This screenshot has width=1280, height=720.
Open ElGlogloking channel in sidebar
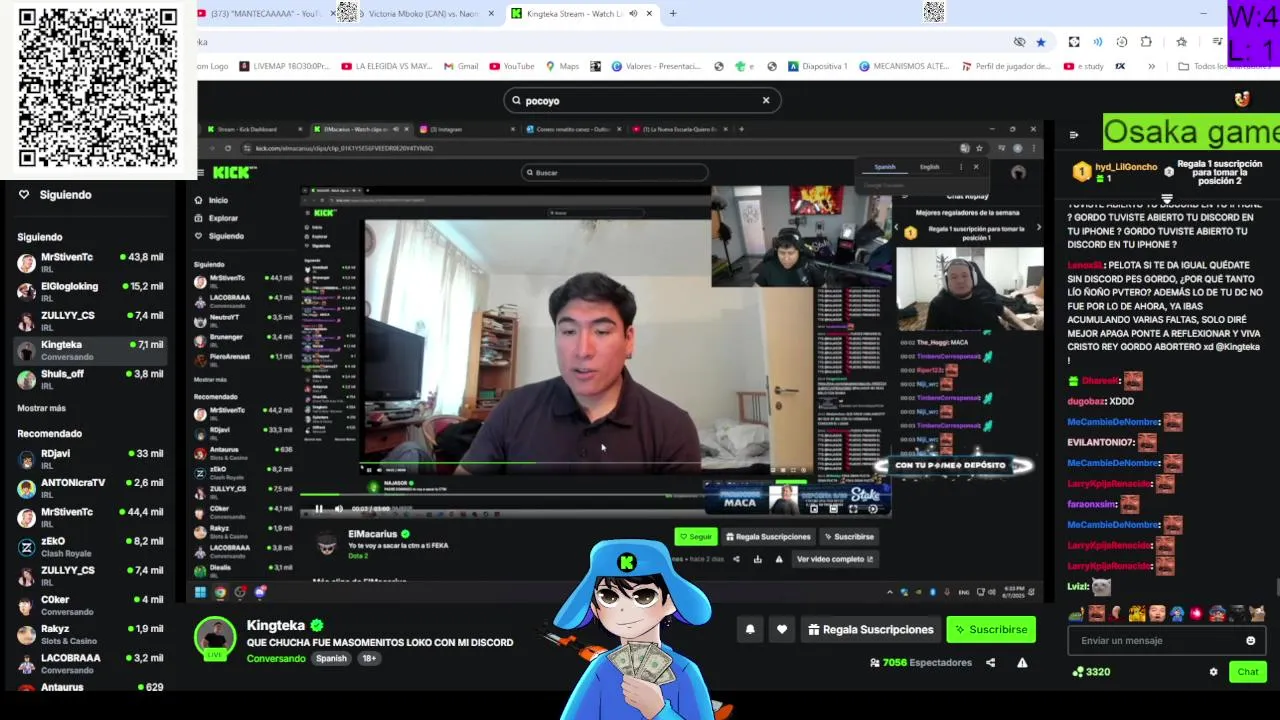91,291
